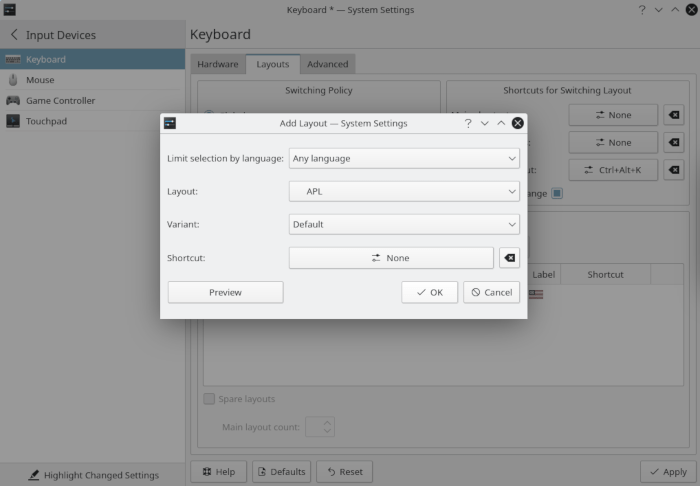This screenshot has width=700, height=486.
Task: Go back from Input Devices
Action: click(14, 35)
